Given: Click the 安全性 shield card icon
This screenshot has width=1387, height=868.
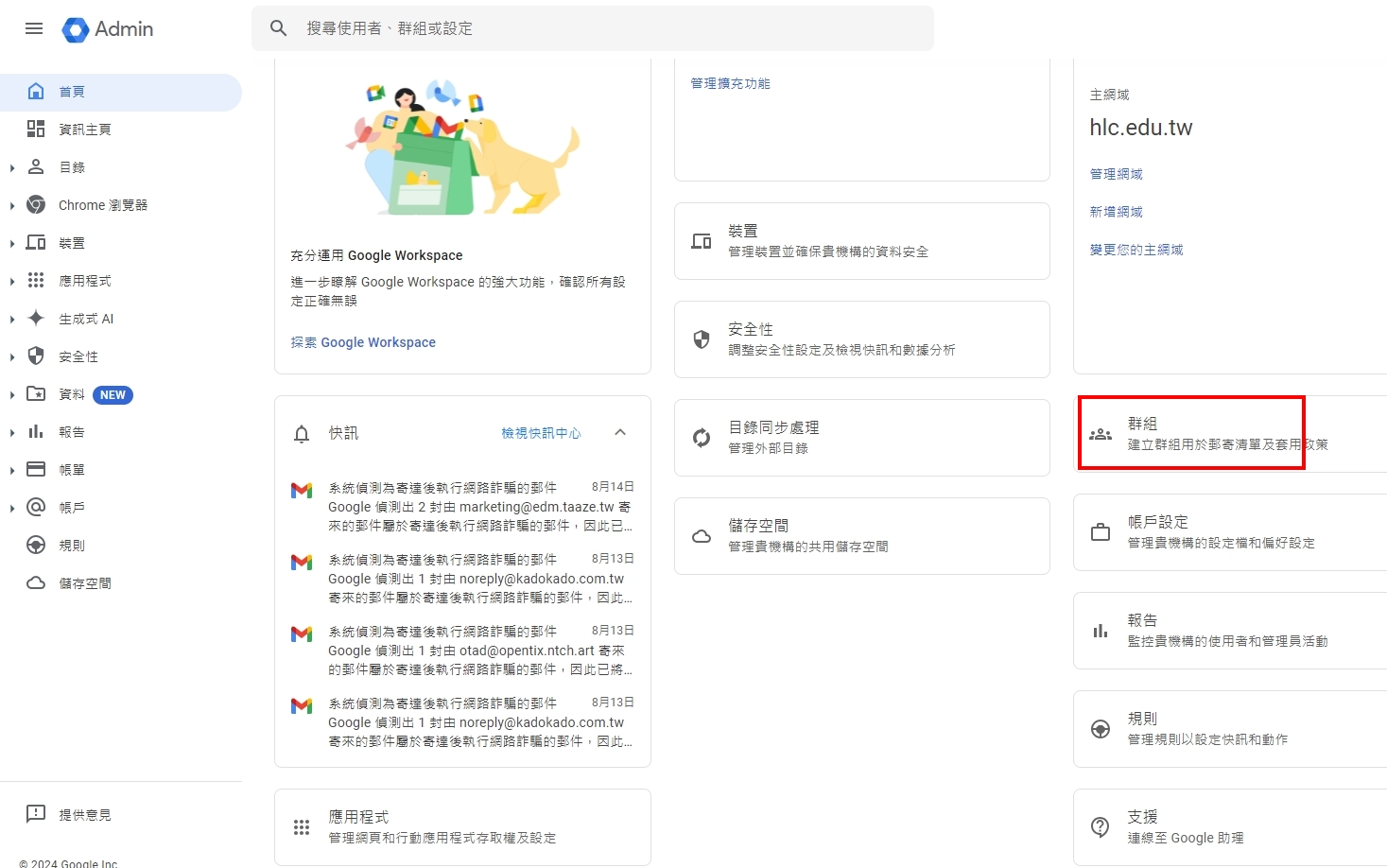Looking at the screenshot, I should (702, 339).
